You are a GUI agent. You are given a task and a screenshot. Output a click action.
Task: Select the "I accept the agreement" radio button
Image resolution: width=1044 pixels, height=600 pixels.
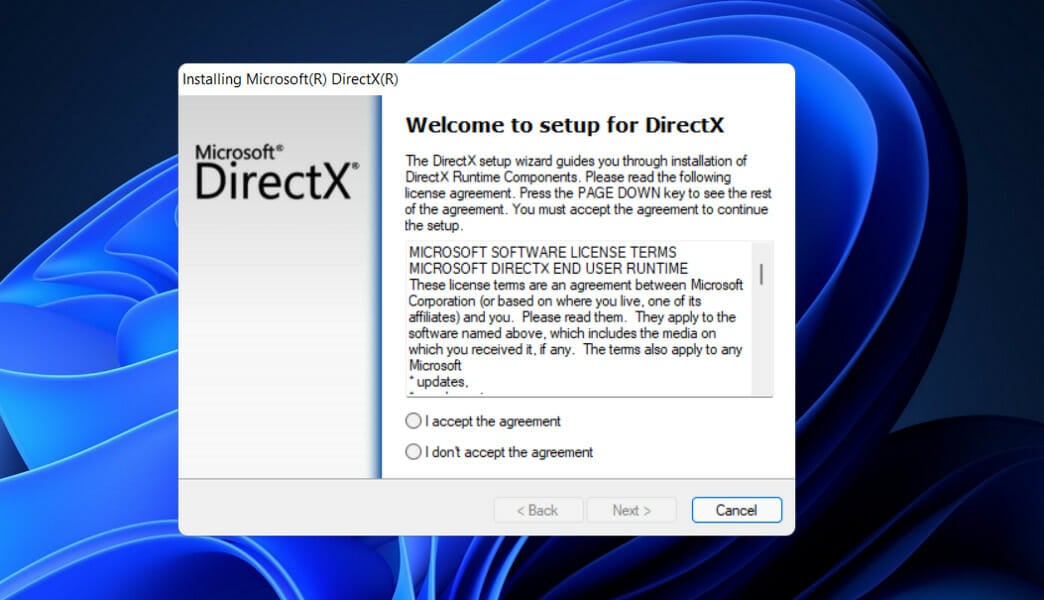413,421
